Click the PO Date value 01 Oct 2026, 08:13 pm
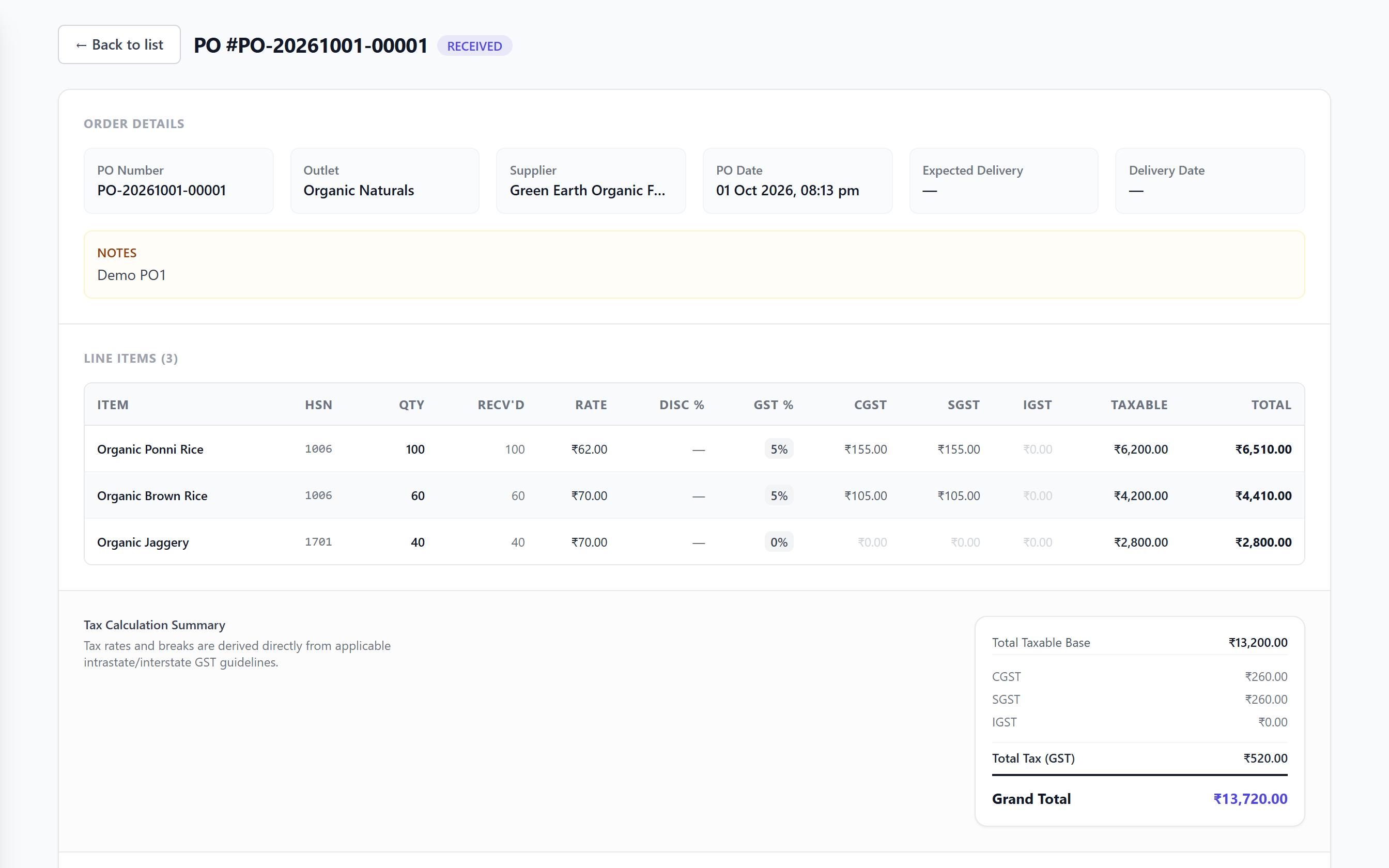 click(787, 190)
